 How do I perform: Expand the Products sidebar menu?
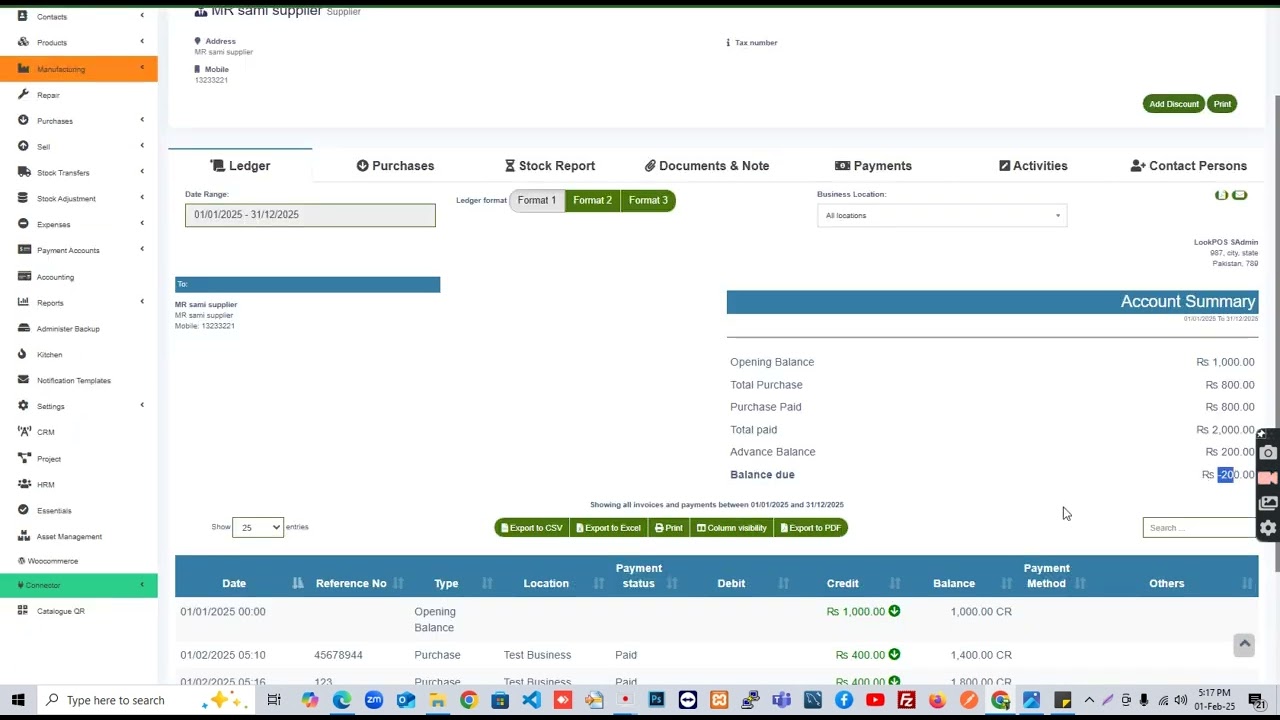(78, 42)
